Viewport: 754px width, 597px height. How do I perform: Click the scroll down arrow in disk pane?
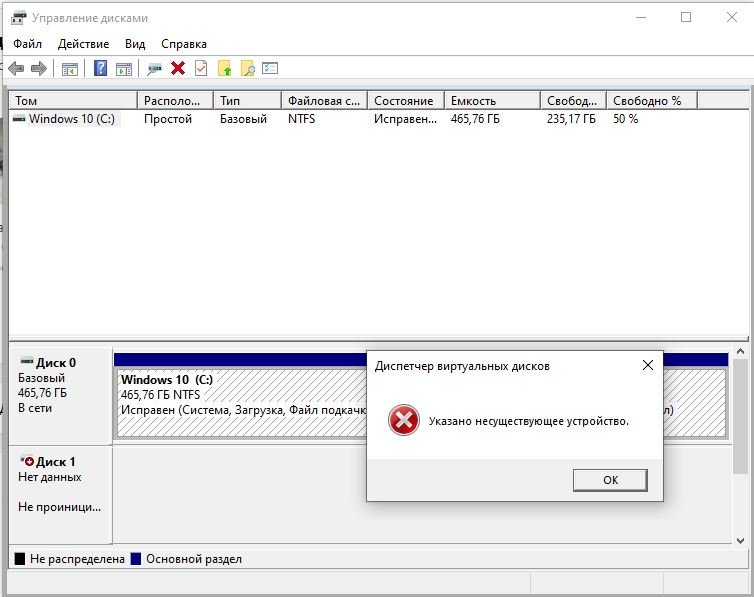(741, 540)
